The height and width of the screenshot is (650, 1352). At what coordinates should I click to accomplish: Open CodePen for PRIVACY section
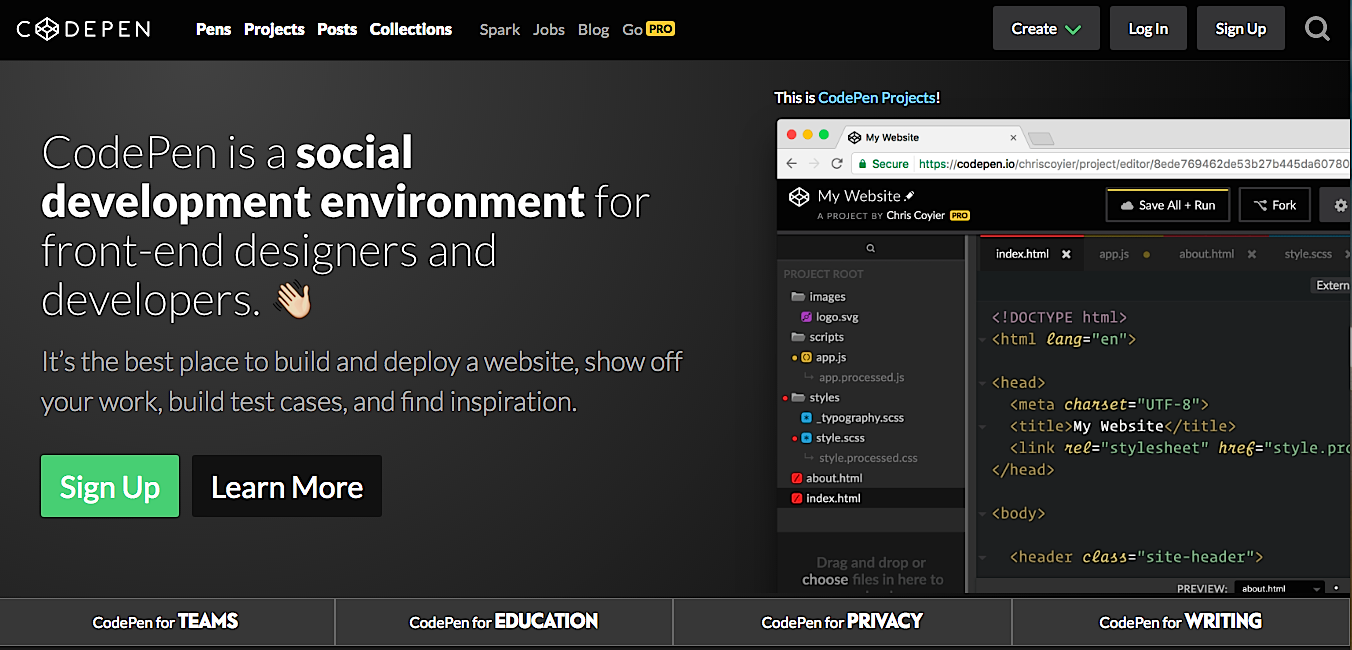coord(842,622)
